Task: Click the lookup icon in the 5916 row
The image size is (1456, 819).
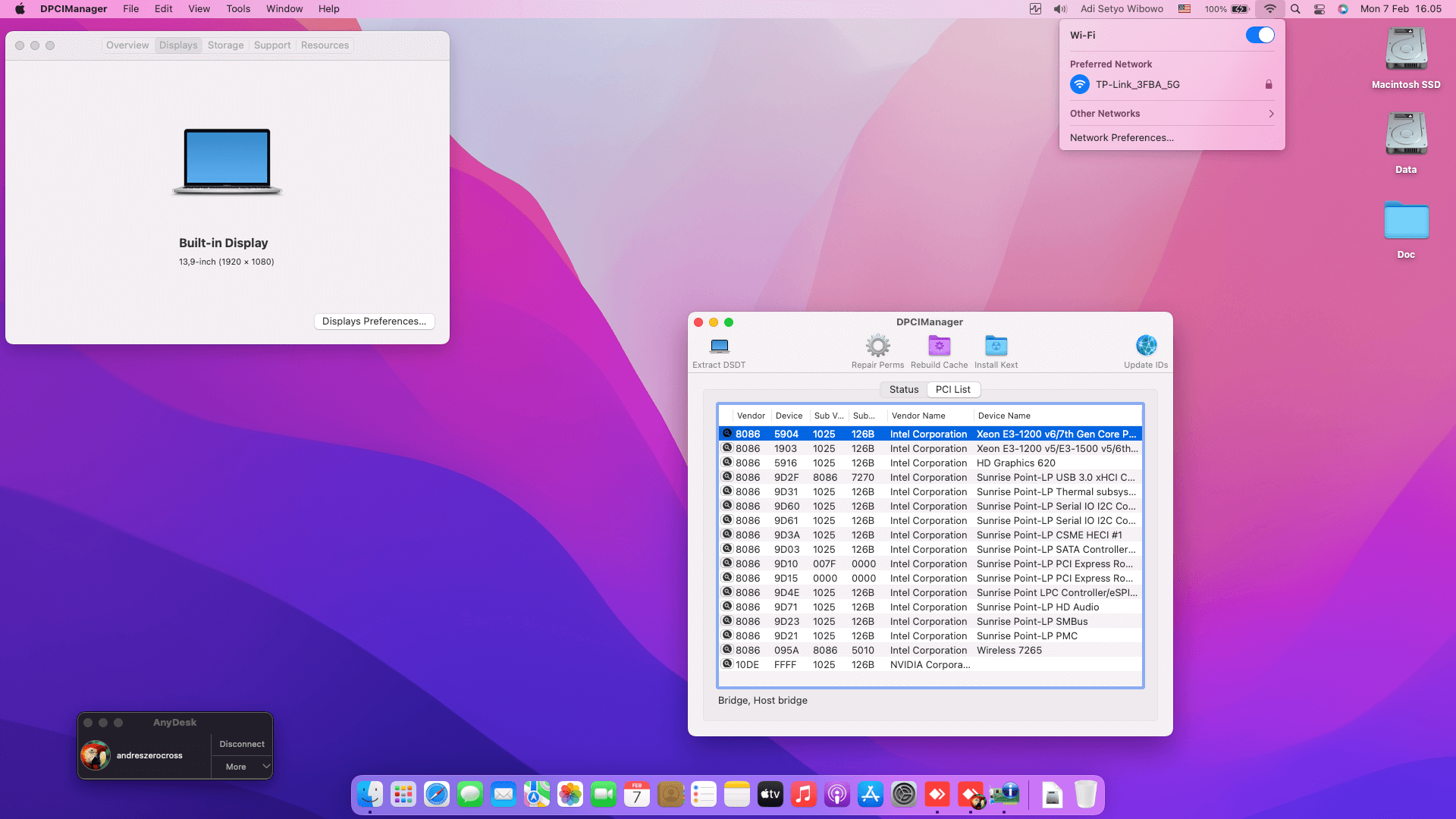Action: [726, 463]
